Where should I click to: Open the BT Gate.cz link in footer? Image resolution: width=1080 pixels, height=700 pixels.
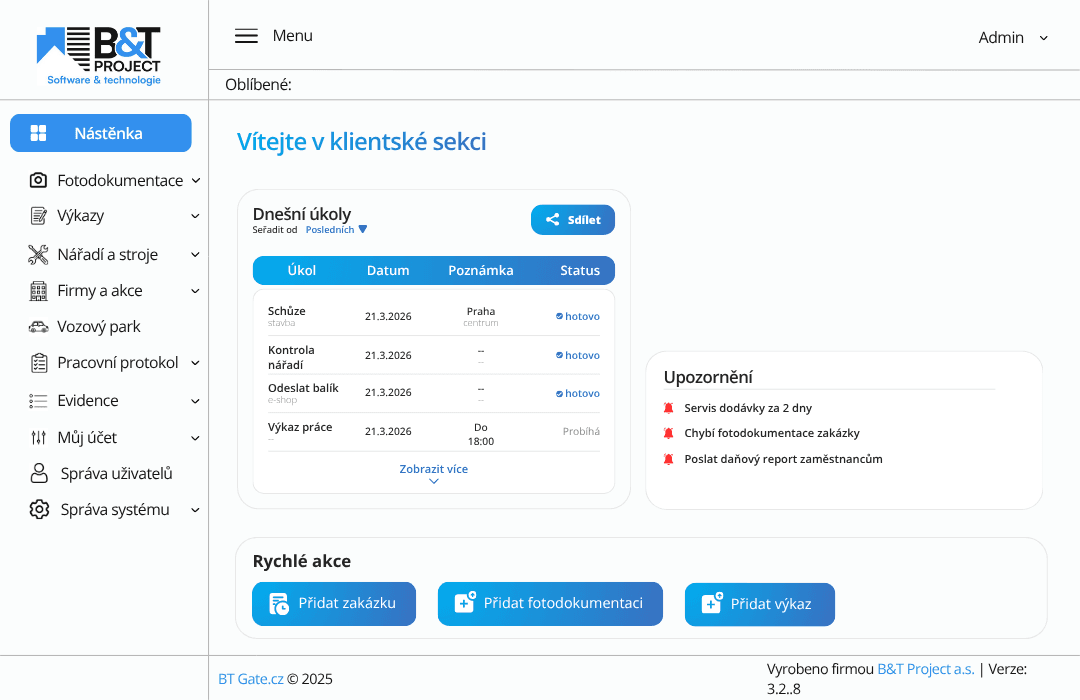click(x=250, y=679)
